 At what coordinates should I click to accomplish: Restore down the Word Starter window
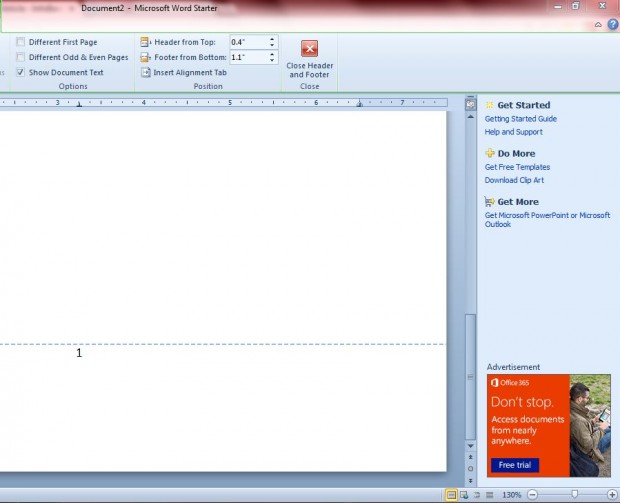pos(576,6)
